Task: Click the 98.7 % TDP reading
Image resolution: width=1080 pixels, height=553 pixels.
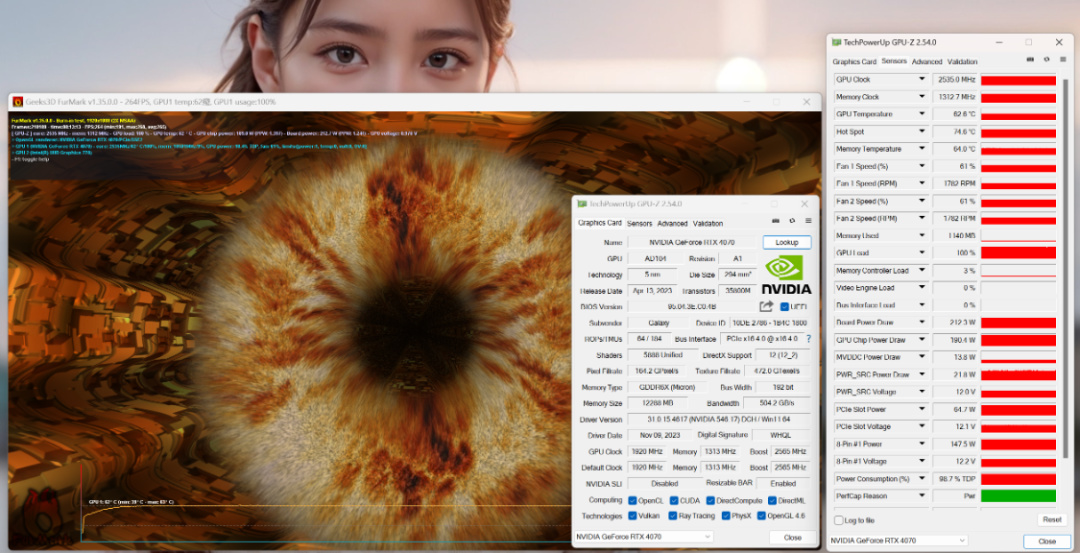Action: [955, 479]
